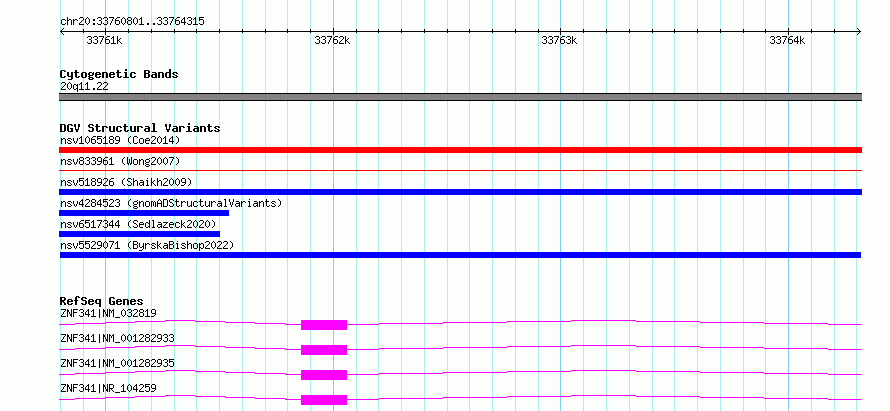Image resolution: width=890 pixels, height=411 pixels.
Task: Open the ZNF341|NR_104259 transcript label
Action: [108, 388]
